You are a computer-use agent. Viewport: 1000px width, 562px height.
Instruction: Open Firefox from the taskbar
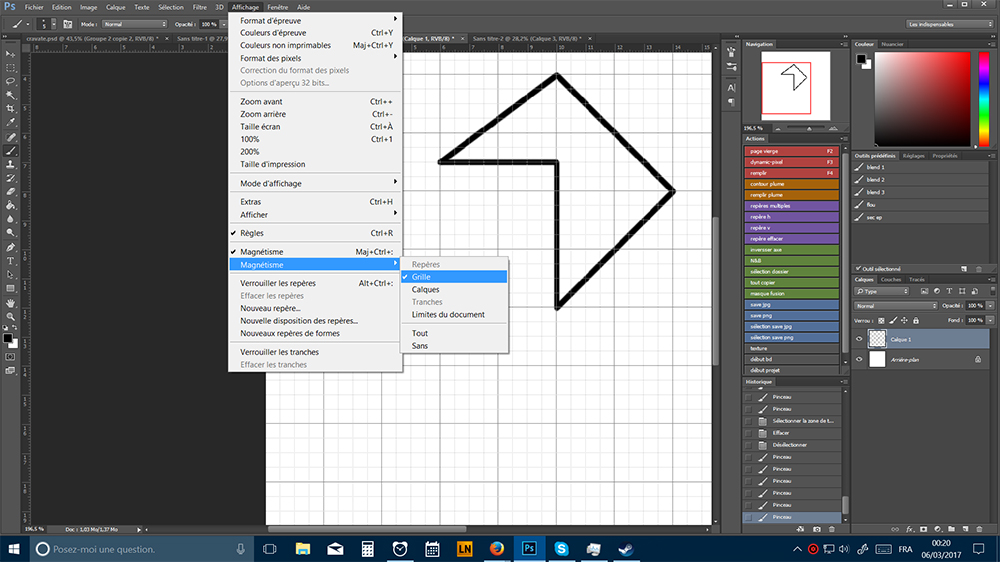coord(495,549)
